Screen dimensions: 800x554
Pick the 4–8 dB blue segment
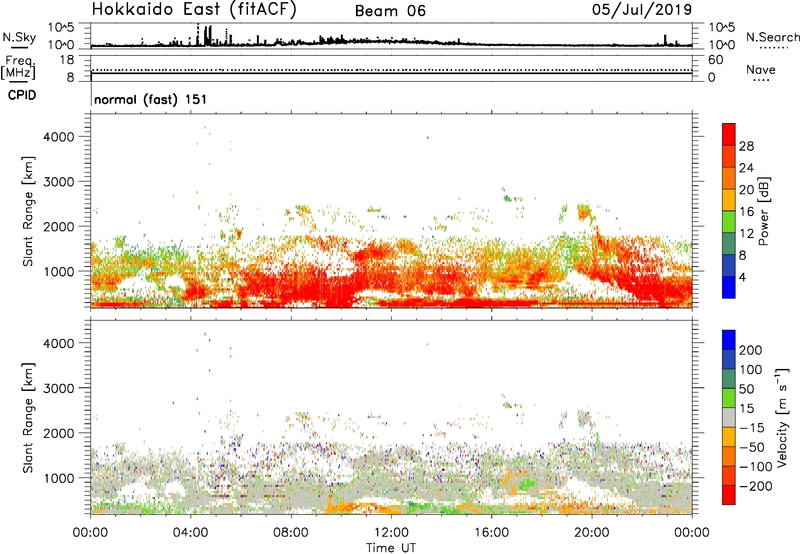pos(729,266)
